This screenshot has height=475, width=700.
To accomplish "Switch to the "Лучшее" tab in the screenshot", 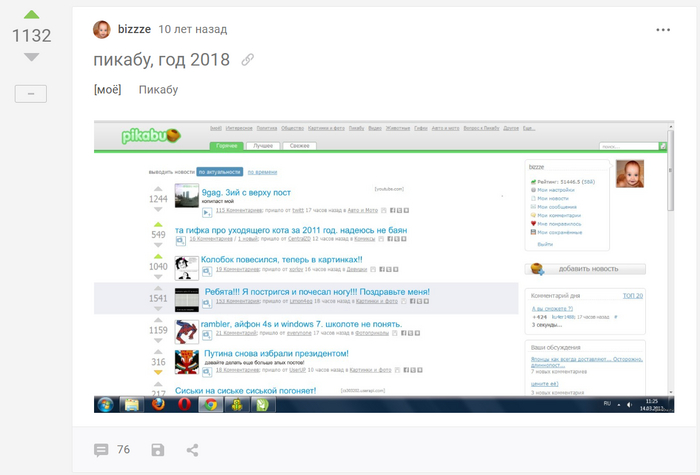I will 263,146.
